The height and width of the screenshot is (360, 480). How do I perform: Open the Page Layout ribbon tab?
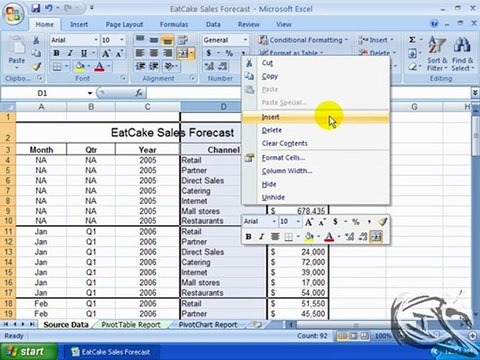click(124, 24)
